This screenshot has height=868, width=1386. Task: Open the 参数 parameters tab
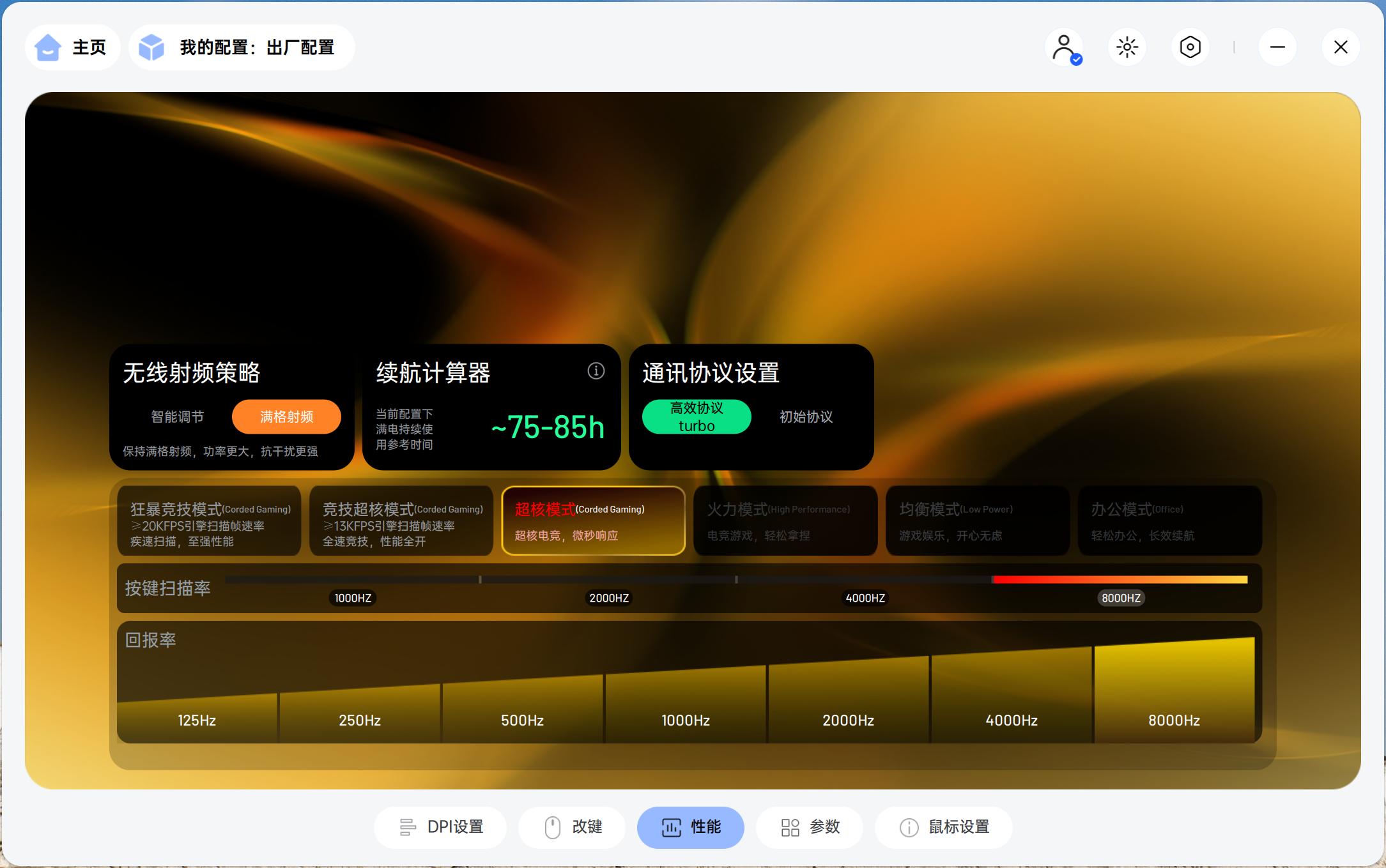coord(810,827)
